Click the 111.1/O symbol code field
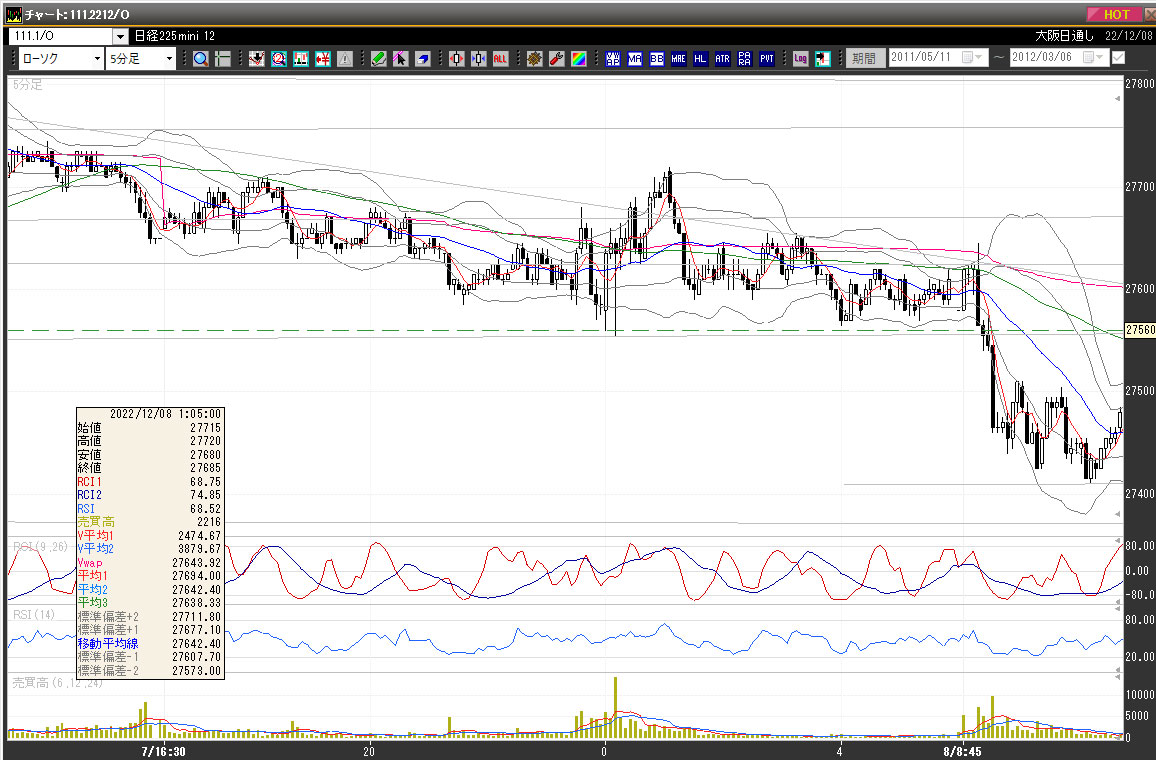Screen dimensions: 1156x760 click(x=61, y=36)
